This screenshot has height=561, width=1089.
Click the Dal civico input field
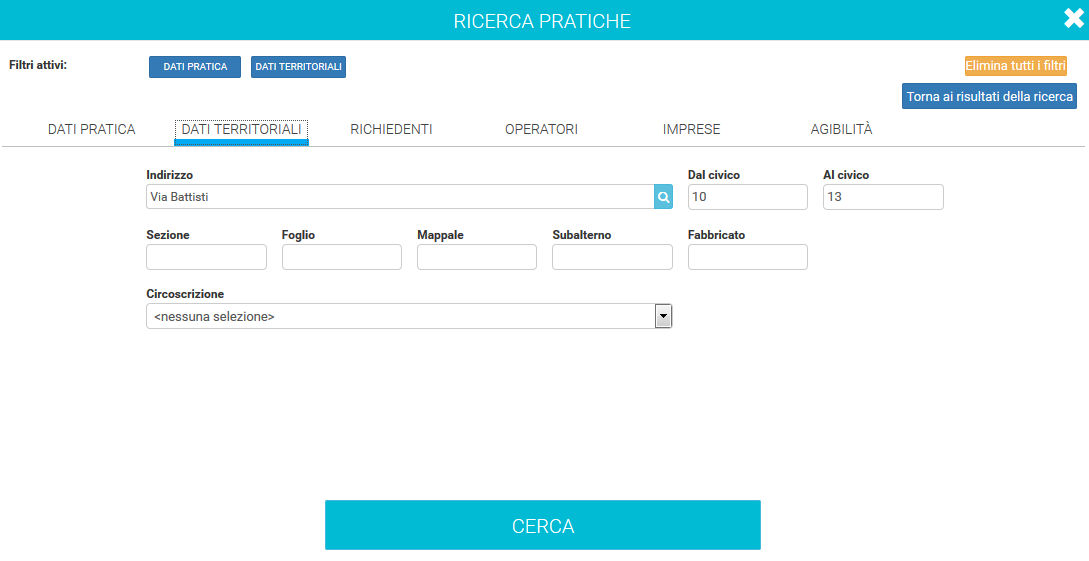747,197
